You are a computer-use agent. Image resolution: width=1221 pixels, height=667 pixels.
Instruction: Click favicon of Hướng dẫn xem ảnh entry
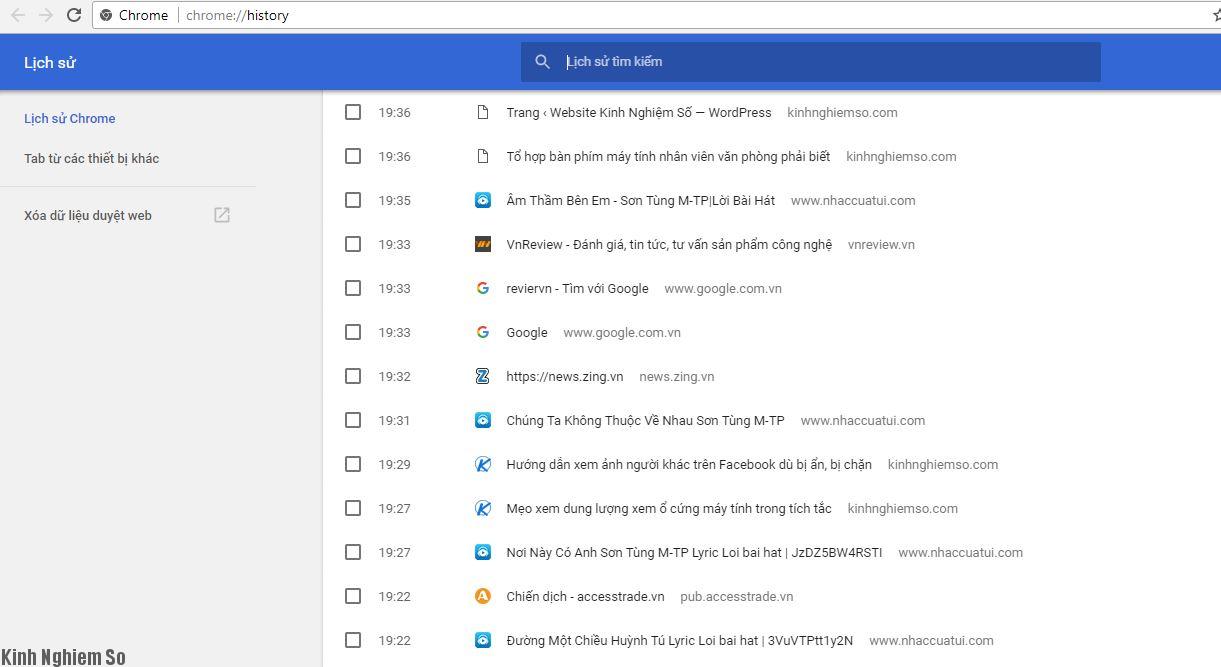483,464
